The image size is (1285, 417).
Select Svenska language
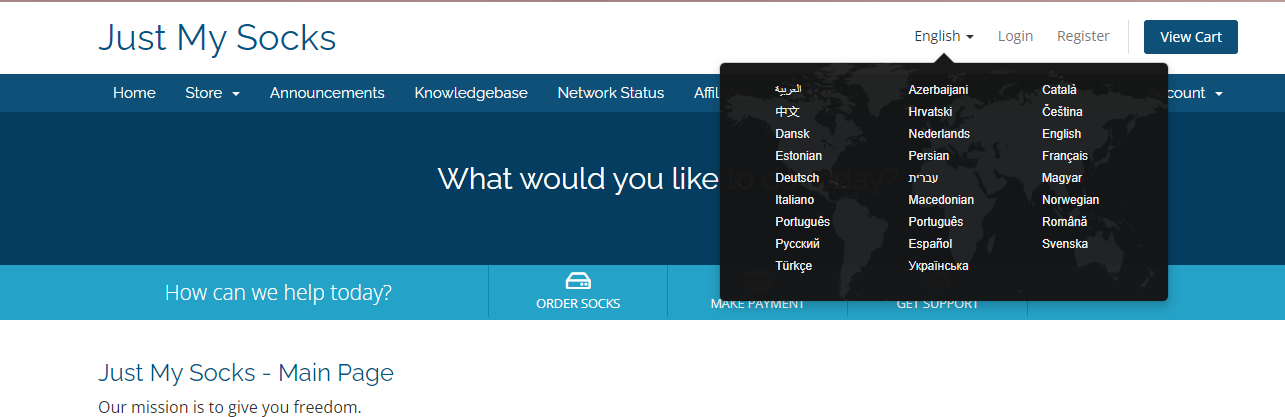click(x=1065, y=244)
